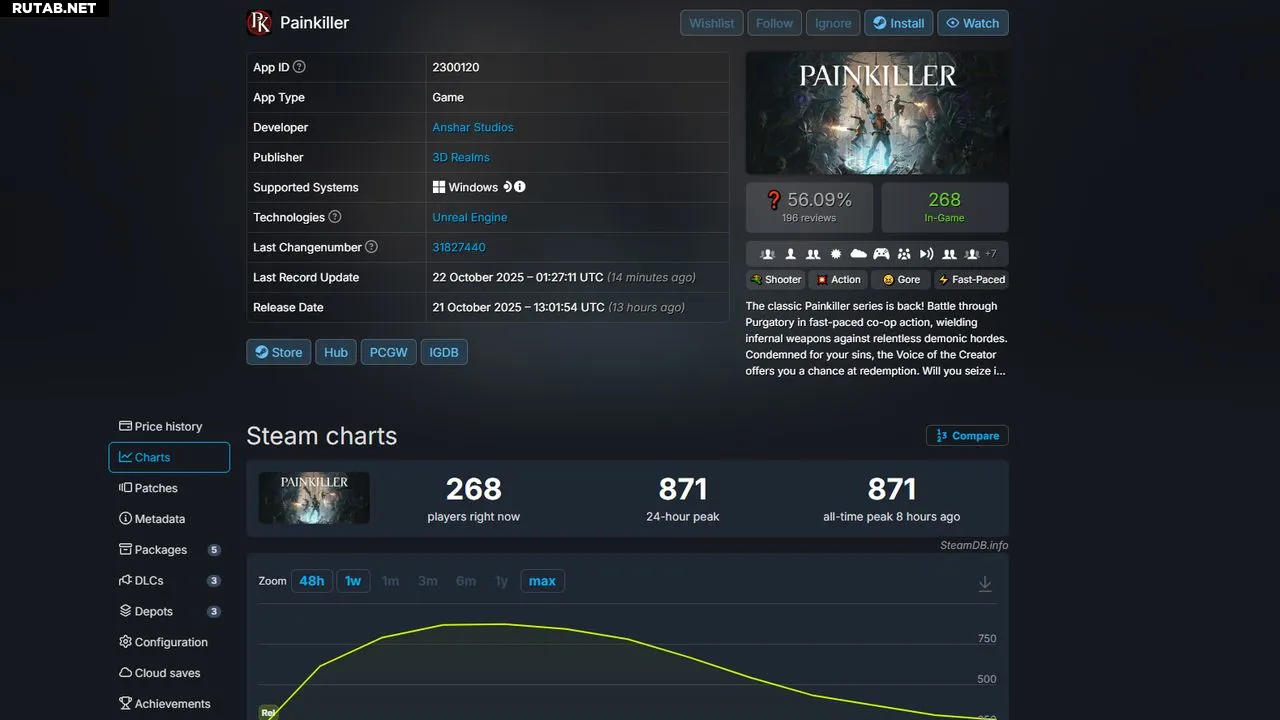This screenshot has width=1280, height=720.
Task: Click the Steam Cloud icon
Action: click(x=858, y=254)
